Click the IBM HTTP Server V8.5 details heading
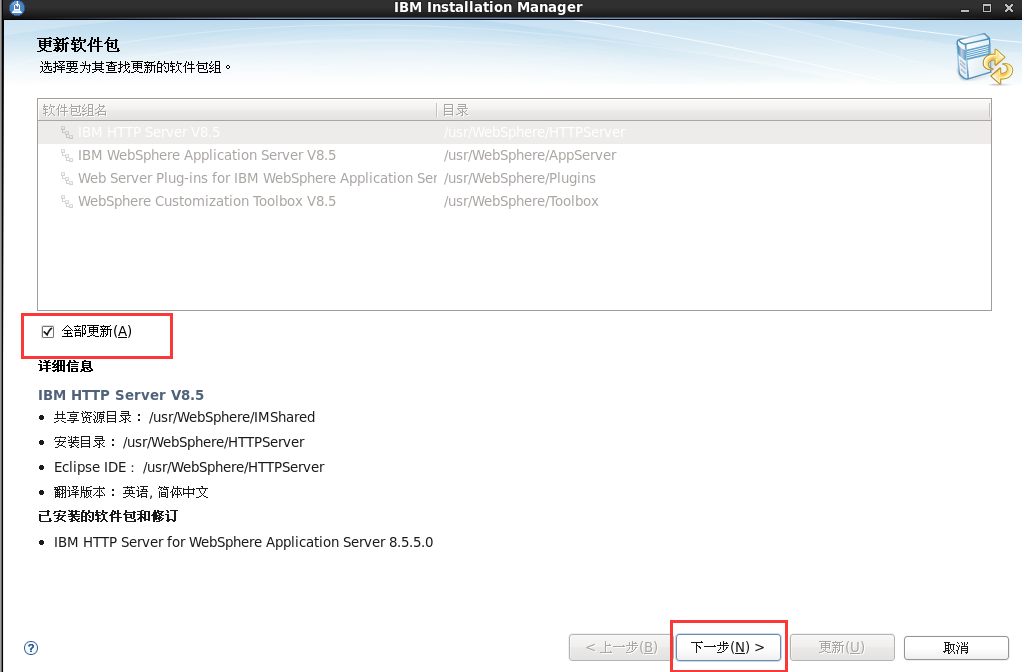Screen dimensions: 1022x672 (x=121, y=395)
